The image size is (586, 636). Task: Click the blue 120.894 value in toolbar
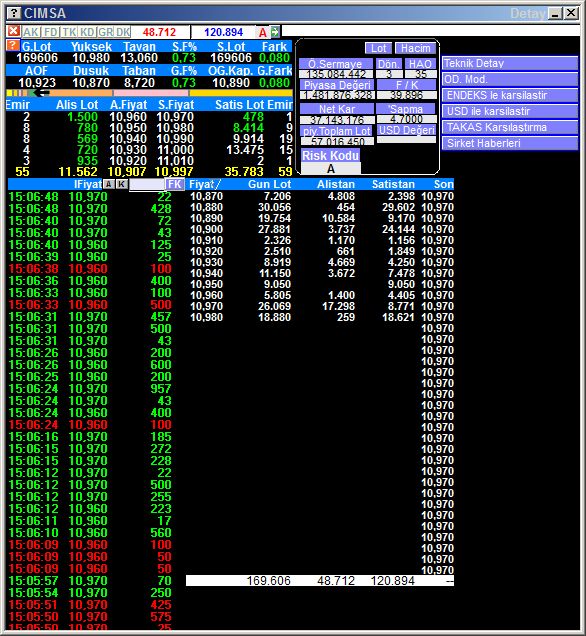(223, 32)
